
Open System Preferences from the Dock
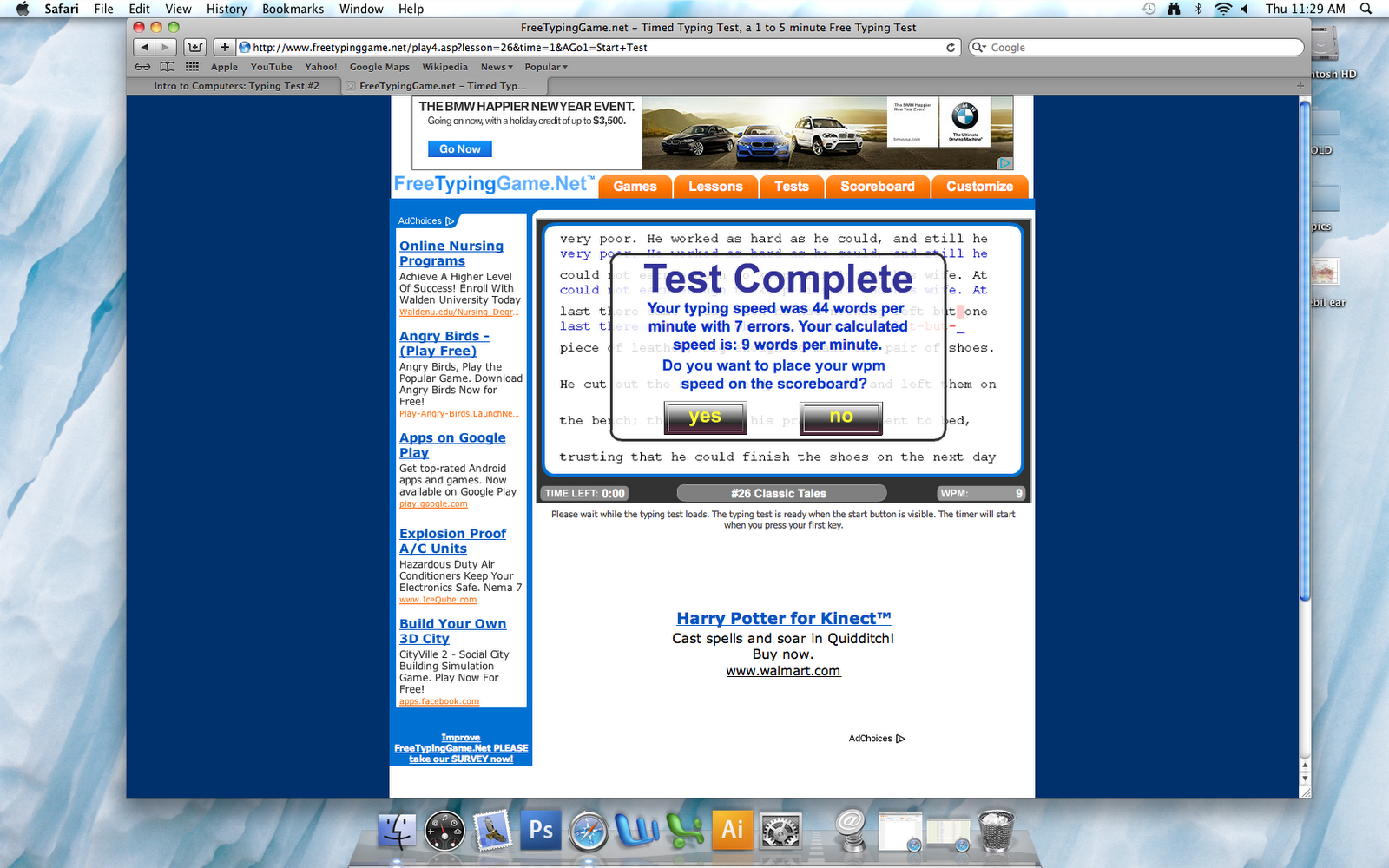tap(780, 831)
